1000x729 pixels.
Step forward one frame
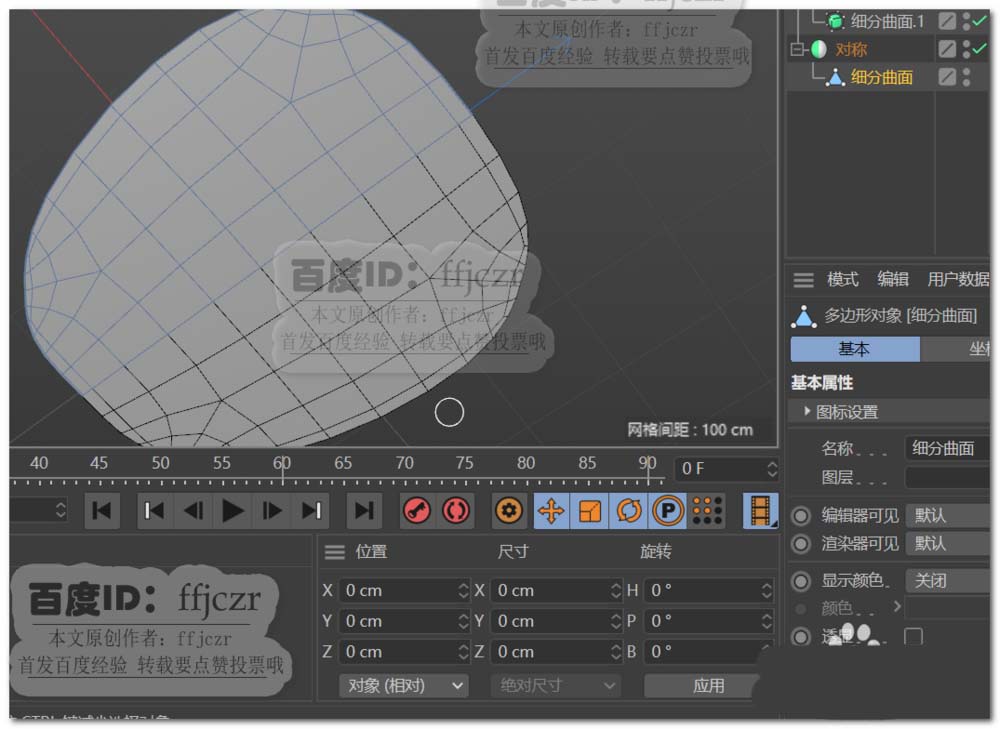coord(272,511)
